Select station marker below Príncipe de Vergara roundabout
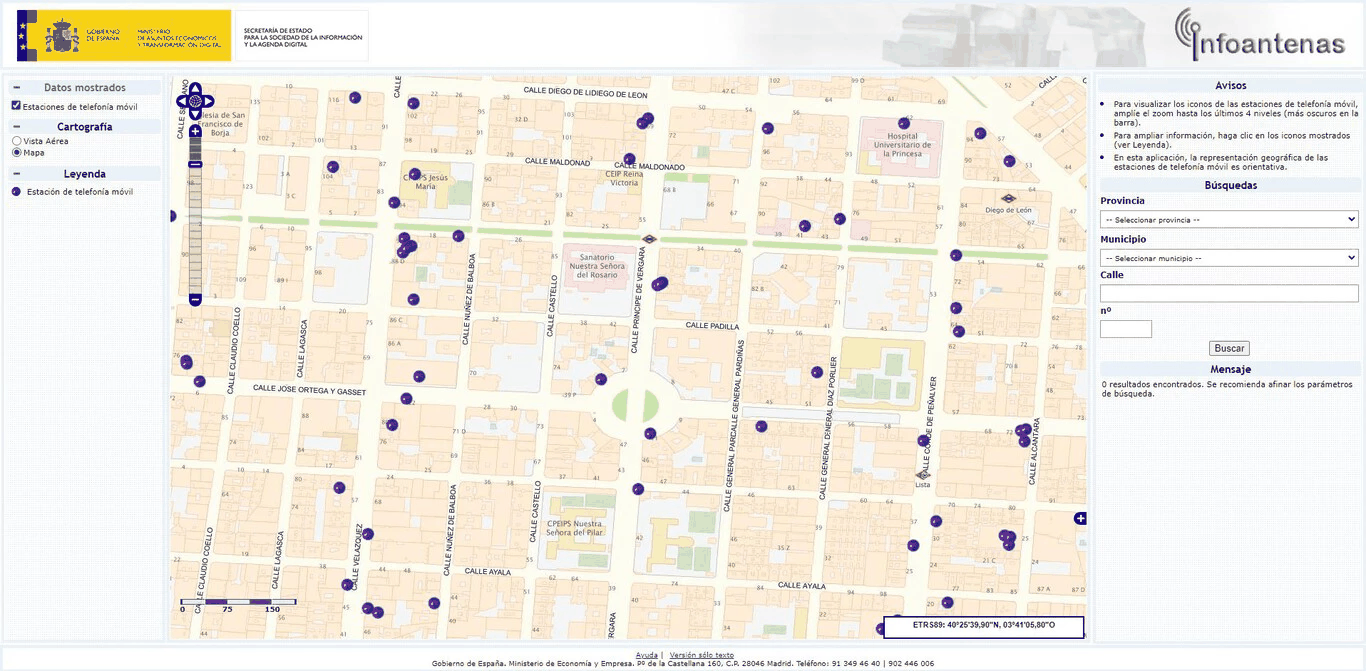The width and height of the screenshot is (1366, 671). pyautogui.click(x=650, y=433)
